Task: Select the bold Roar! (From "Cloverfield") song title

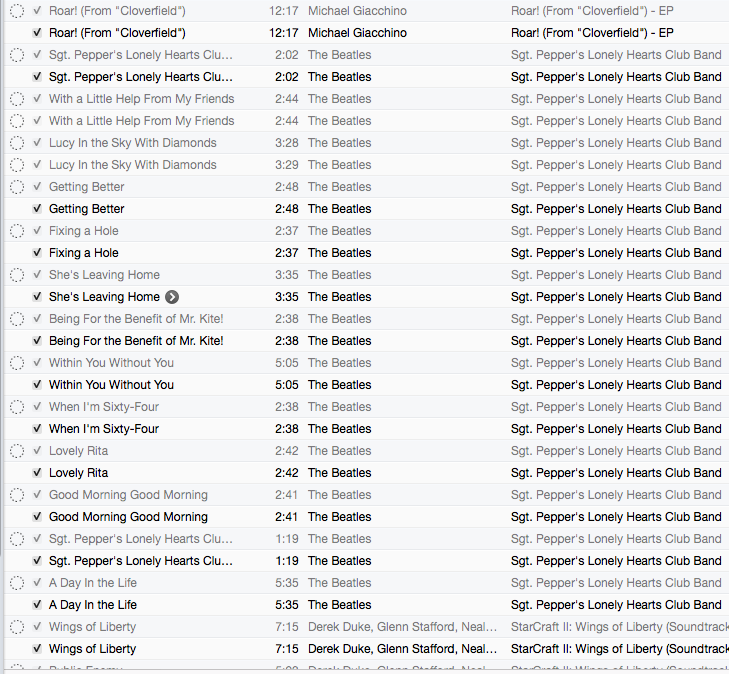Action: pos(117,33)
